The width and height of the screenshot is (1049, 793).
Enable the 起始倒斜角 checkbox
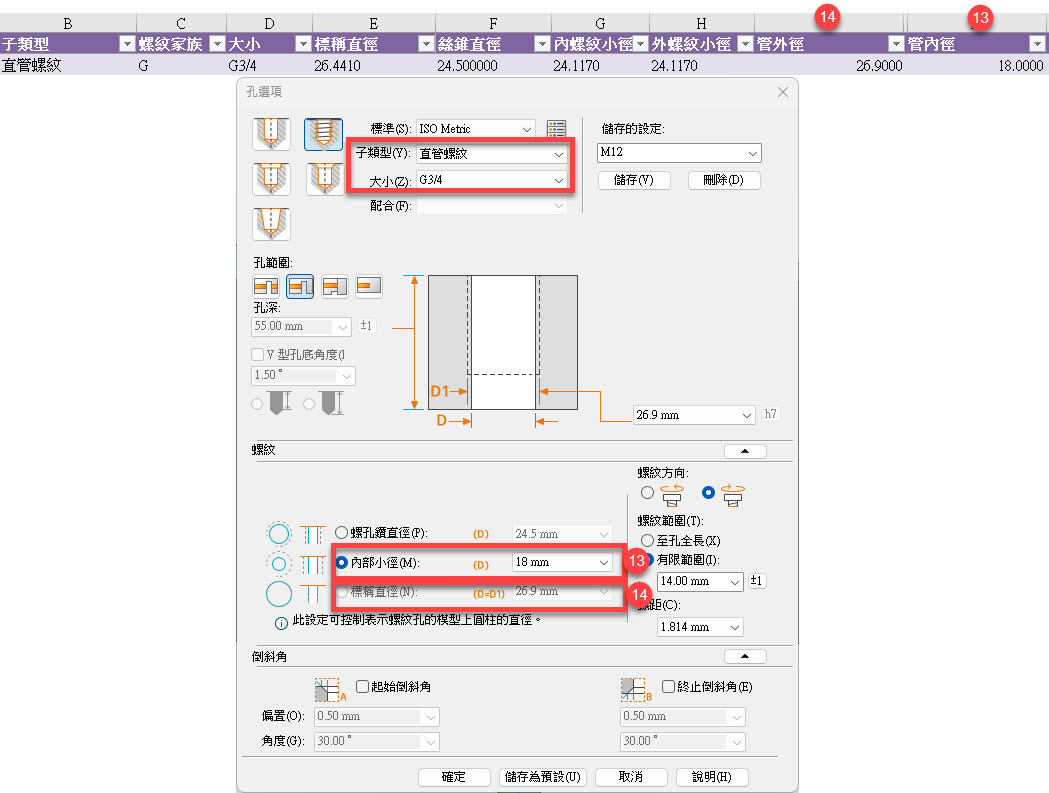coord(363,687)
